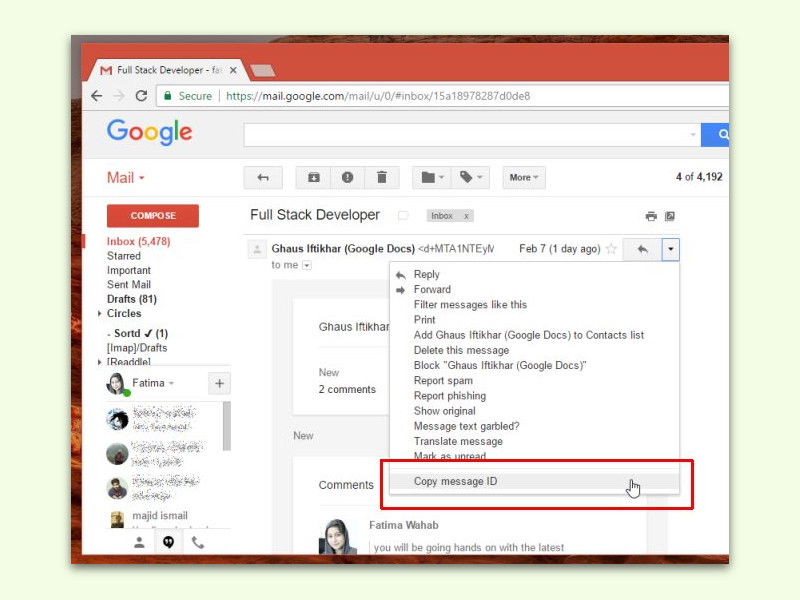Open the Starred folder
Image resolution: width=800 pixels, height=600 pixels.
tap(123, 256)
